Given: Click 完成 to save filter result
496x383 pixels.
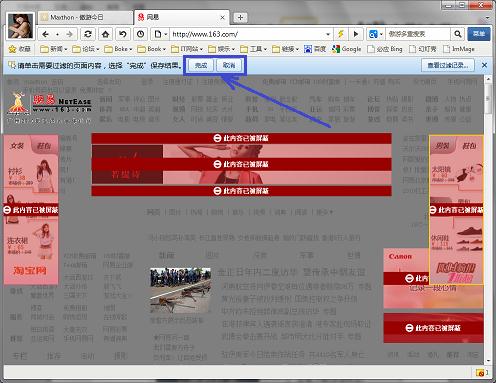Looking at the screenshot, I should (201, 65).
